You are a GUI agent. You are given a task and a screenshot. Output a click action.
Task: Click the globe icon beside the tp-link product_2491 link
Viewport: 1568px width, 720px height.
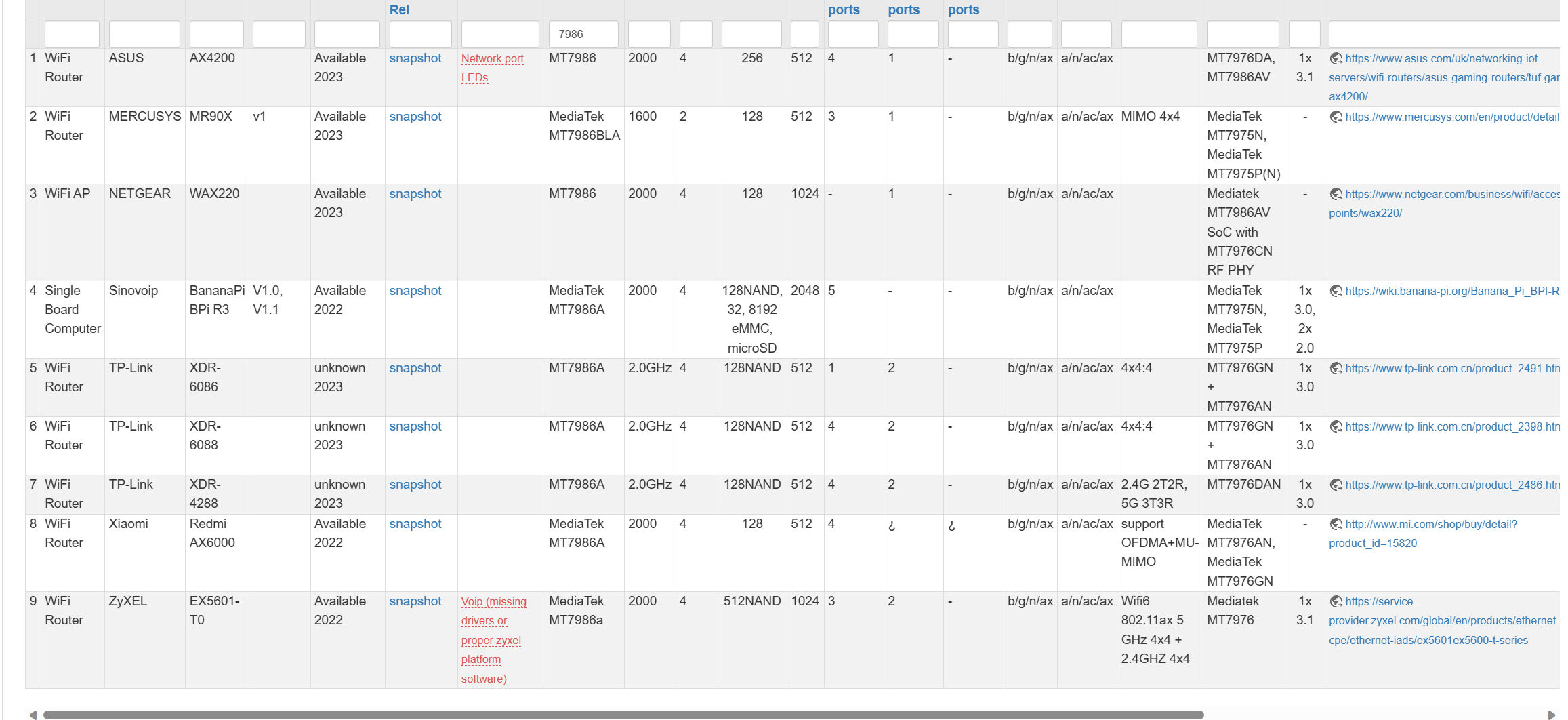pyautogui.click(x=1336, y=369)
